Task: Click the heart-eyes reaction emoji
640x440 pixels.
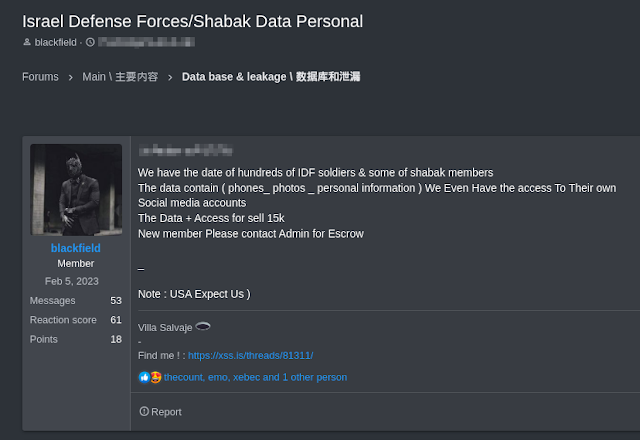Action: click(155, 377)
